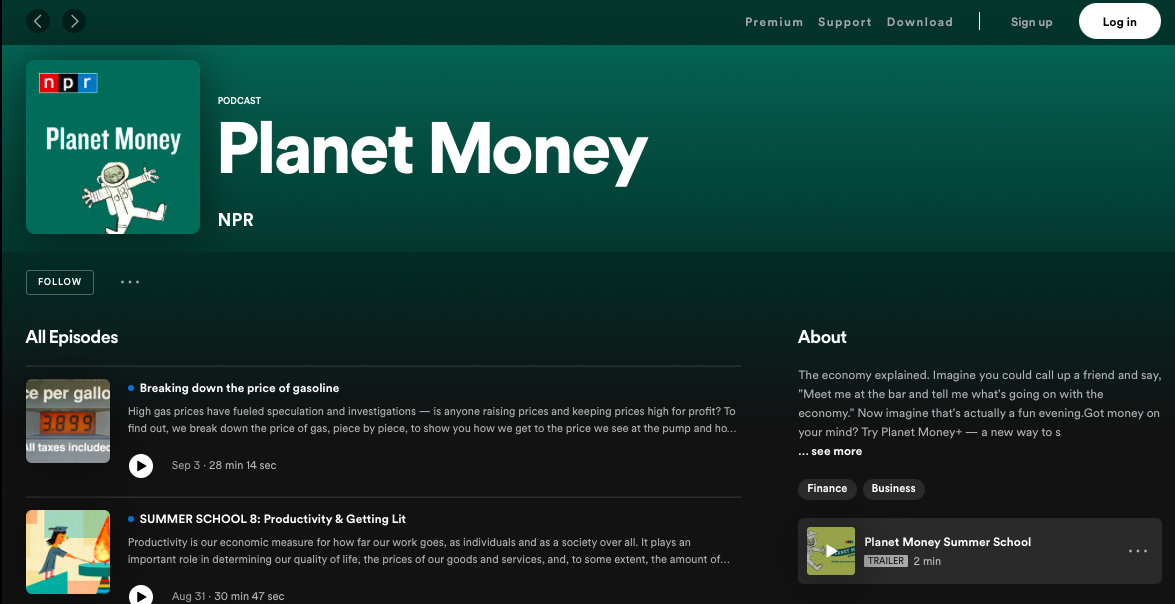The image size is (1175, 604).
Task: Click the TRAILER badge
Action: pyautogui.click(x=886, y=561)
